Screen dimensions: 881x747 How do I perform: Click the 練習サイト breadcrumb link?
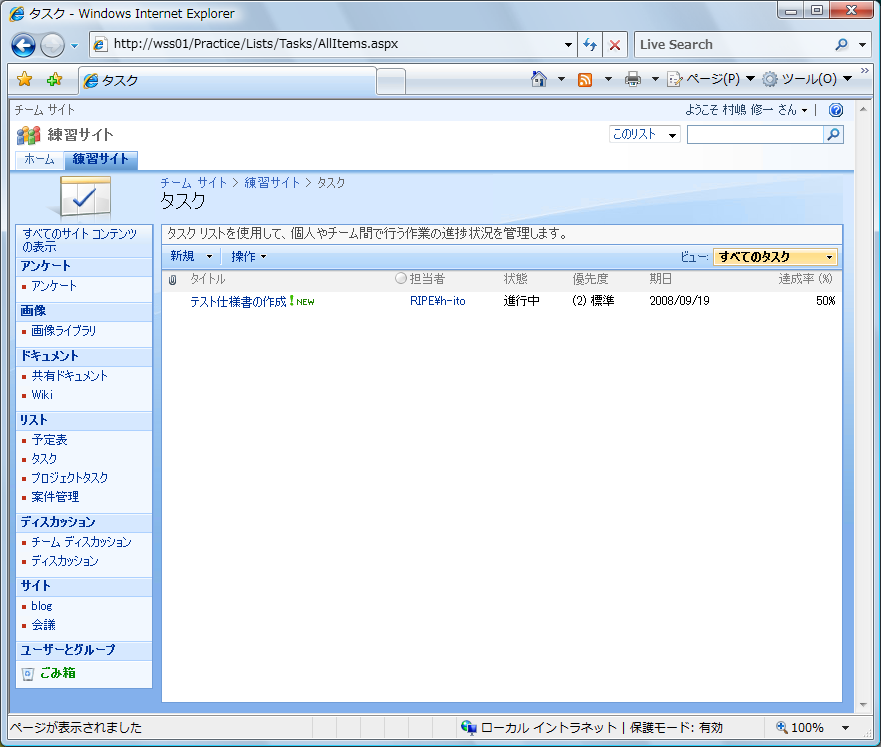(x=273, y=183)
